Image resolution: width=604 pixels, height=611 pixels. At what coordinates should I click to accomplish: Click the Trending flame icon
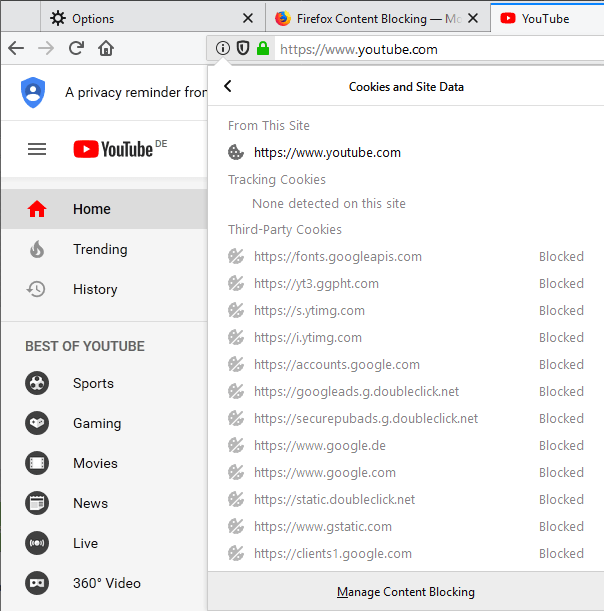point(37,249)
